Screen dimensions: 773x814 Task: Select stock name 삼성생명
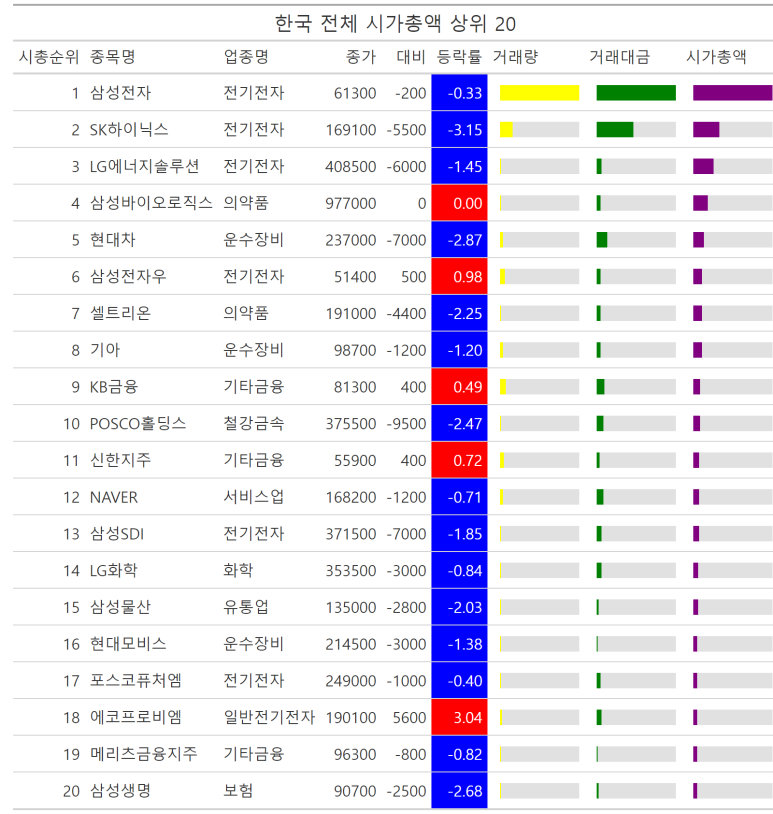click(x=120, y=791)
